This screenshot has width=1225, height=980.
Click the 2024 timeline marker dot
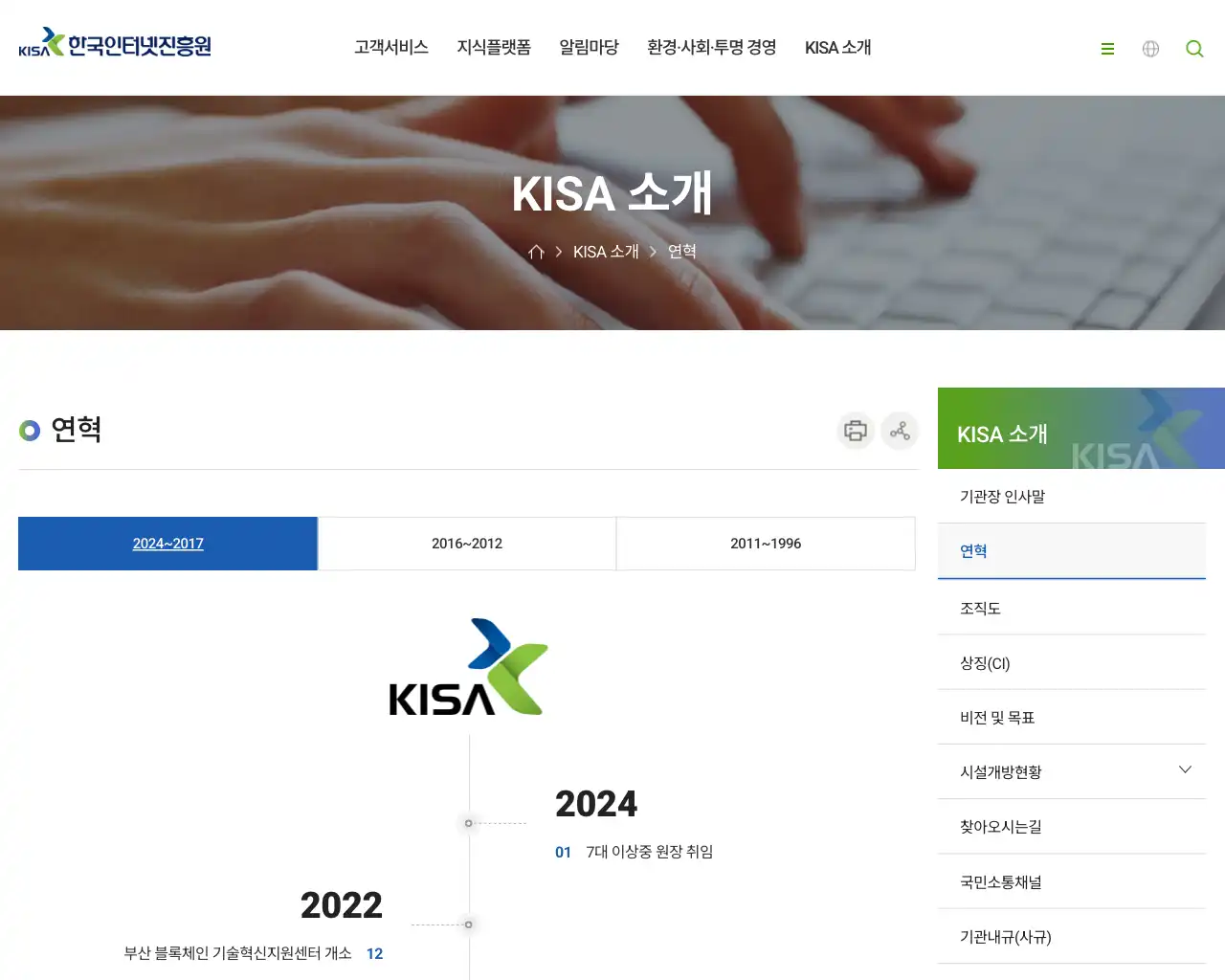tap(468, 823)
